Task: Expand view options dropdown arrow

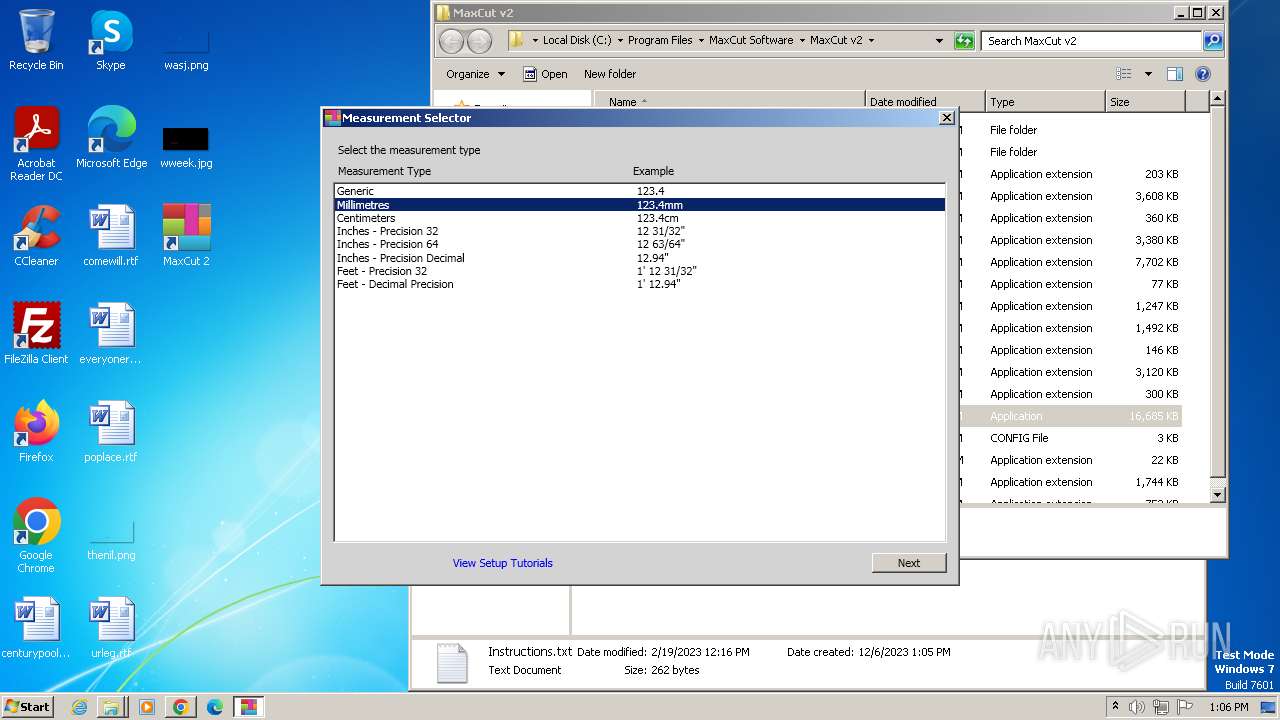Action: [1148, 74]
